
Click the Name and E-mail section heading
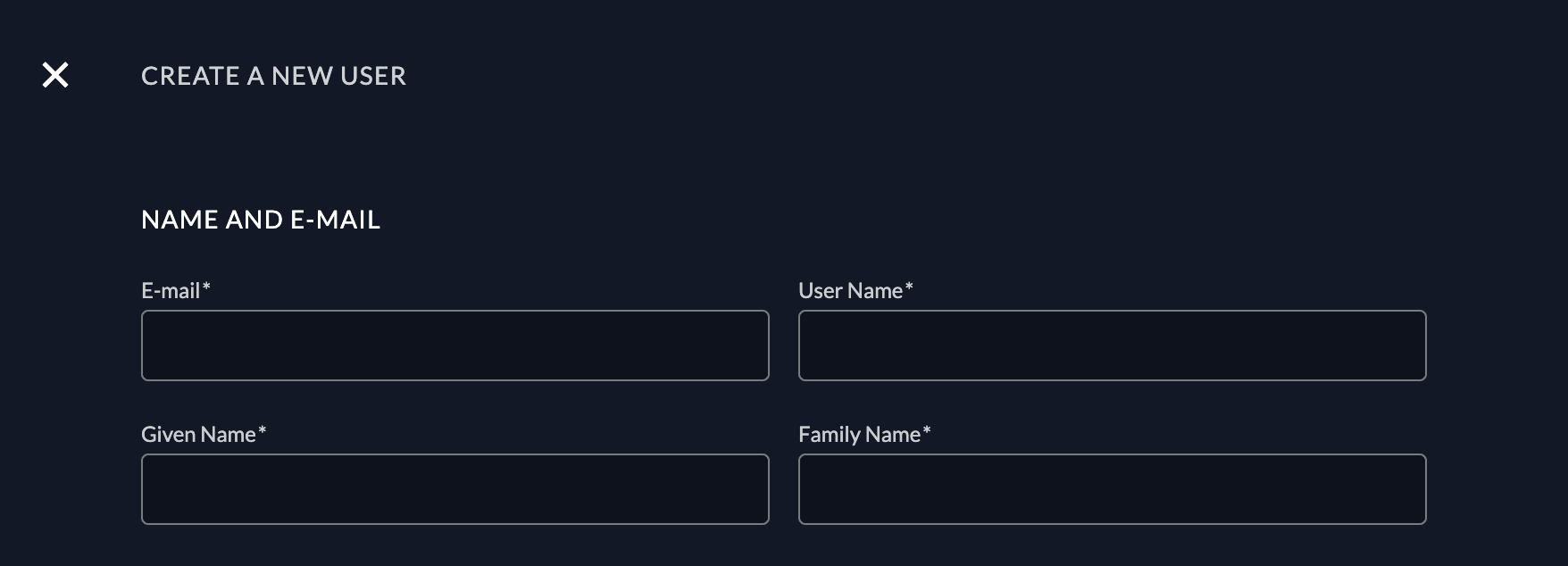261,220
